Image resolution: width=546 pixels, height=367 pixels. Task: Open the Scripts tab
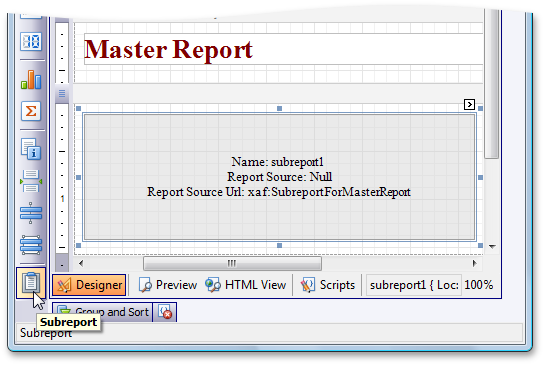[x=328, y=285]
